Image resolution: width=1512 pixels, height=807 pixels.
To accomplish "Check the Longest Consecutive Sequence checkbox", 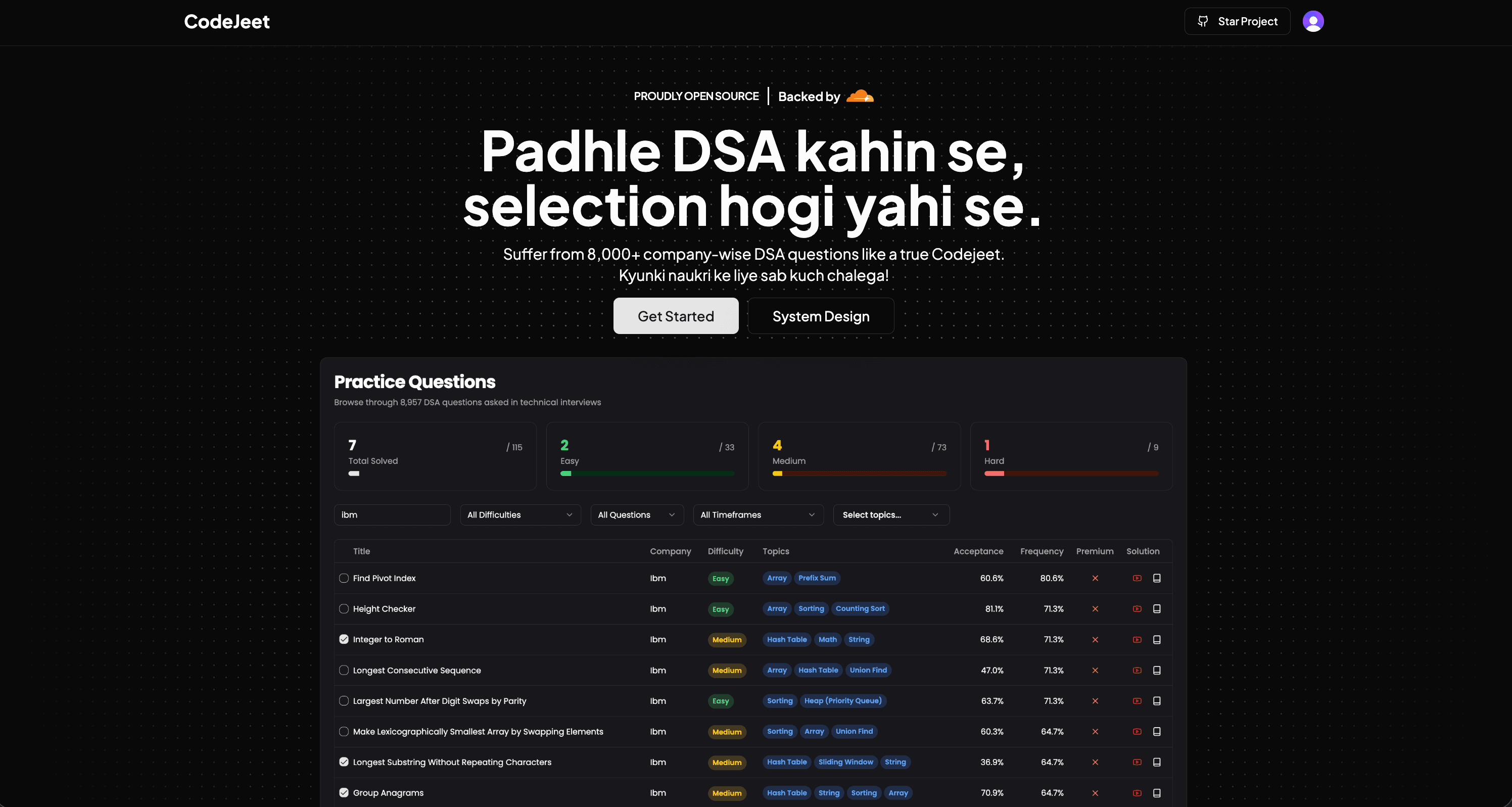I will (344, 670).
